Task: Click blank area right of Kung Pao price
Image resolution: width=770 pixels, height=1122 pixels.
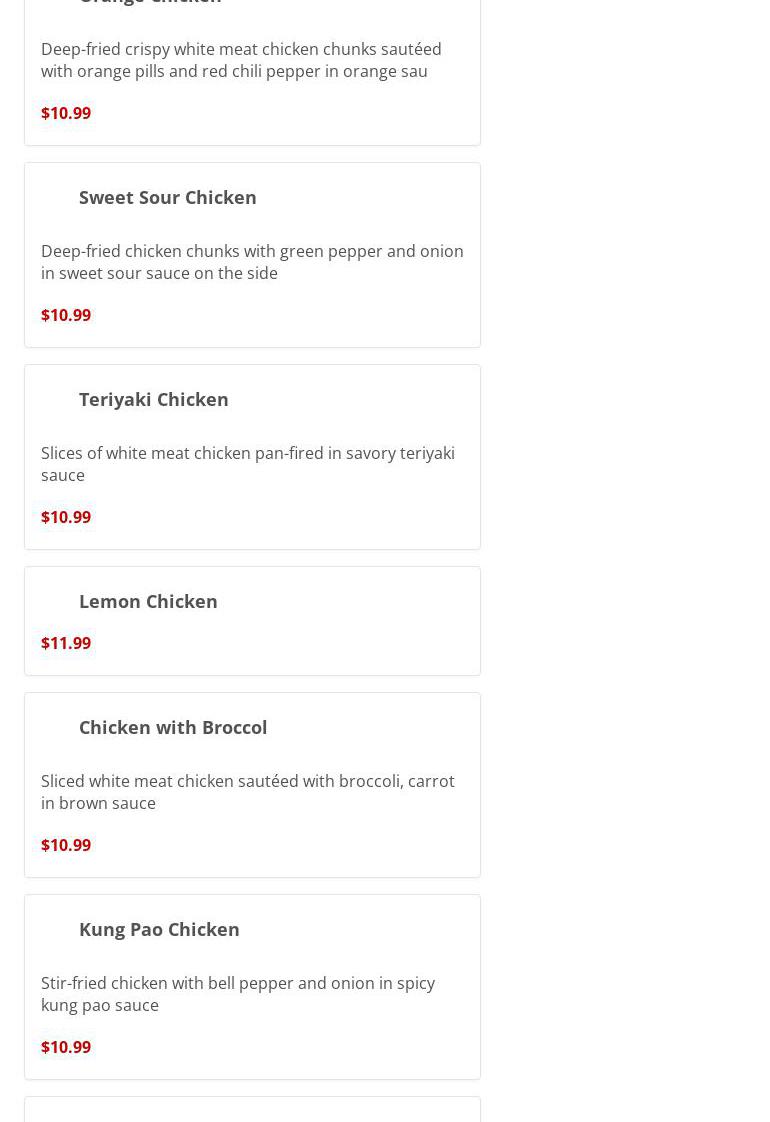Action: [x=300, y=1047]
